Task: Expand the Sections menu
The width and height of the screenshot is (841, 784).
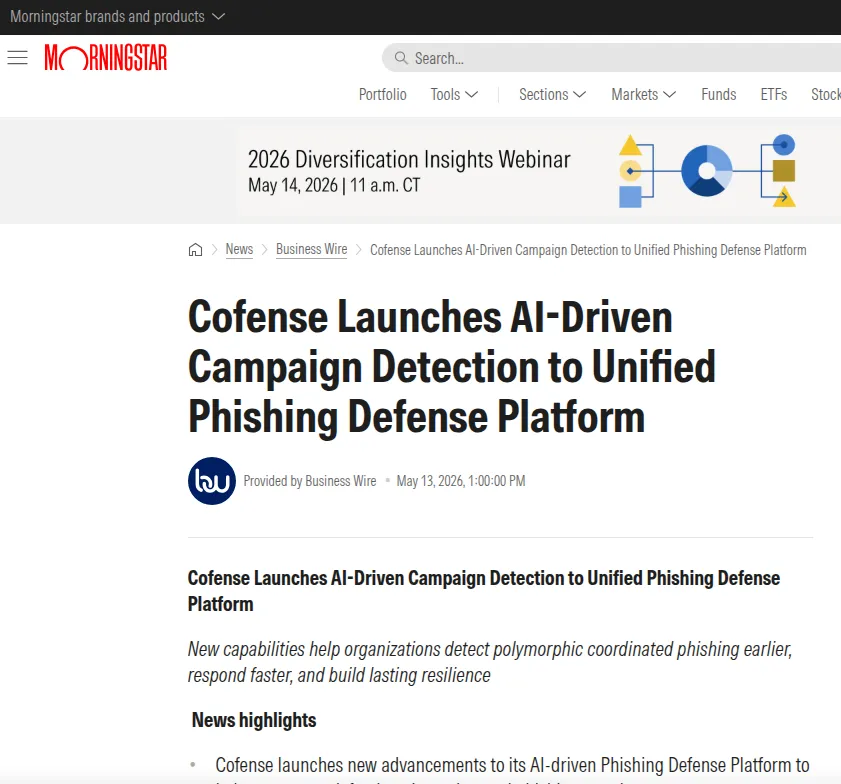Action: click(552, 94)
